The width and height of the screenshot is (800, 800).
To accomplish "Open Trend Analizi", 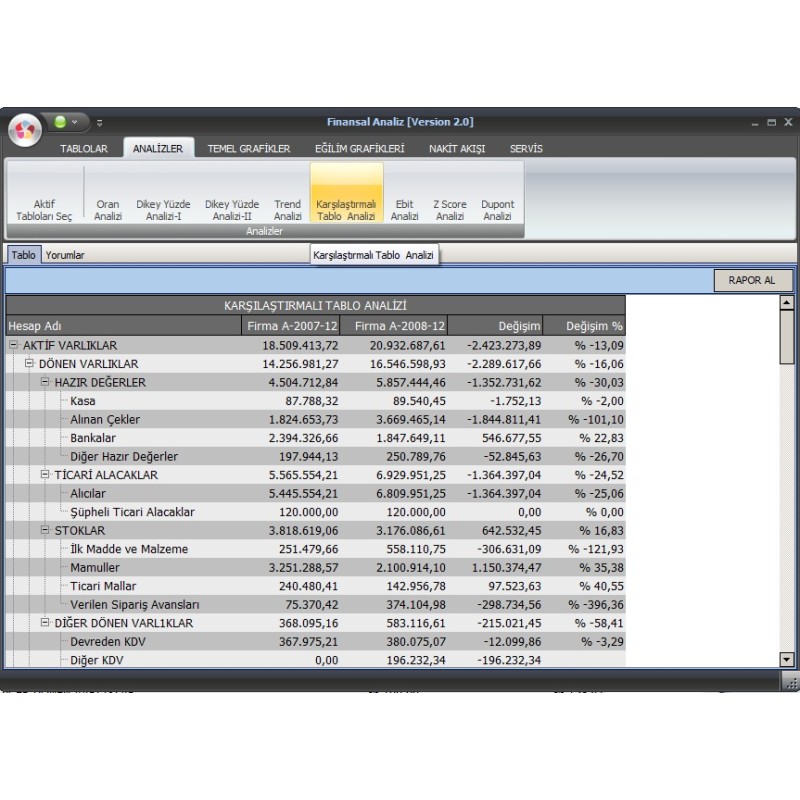I will pyautogui.click(x=287, y=194).
